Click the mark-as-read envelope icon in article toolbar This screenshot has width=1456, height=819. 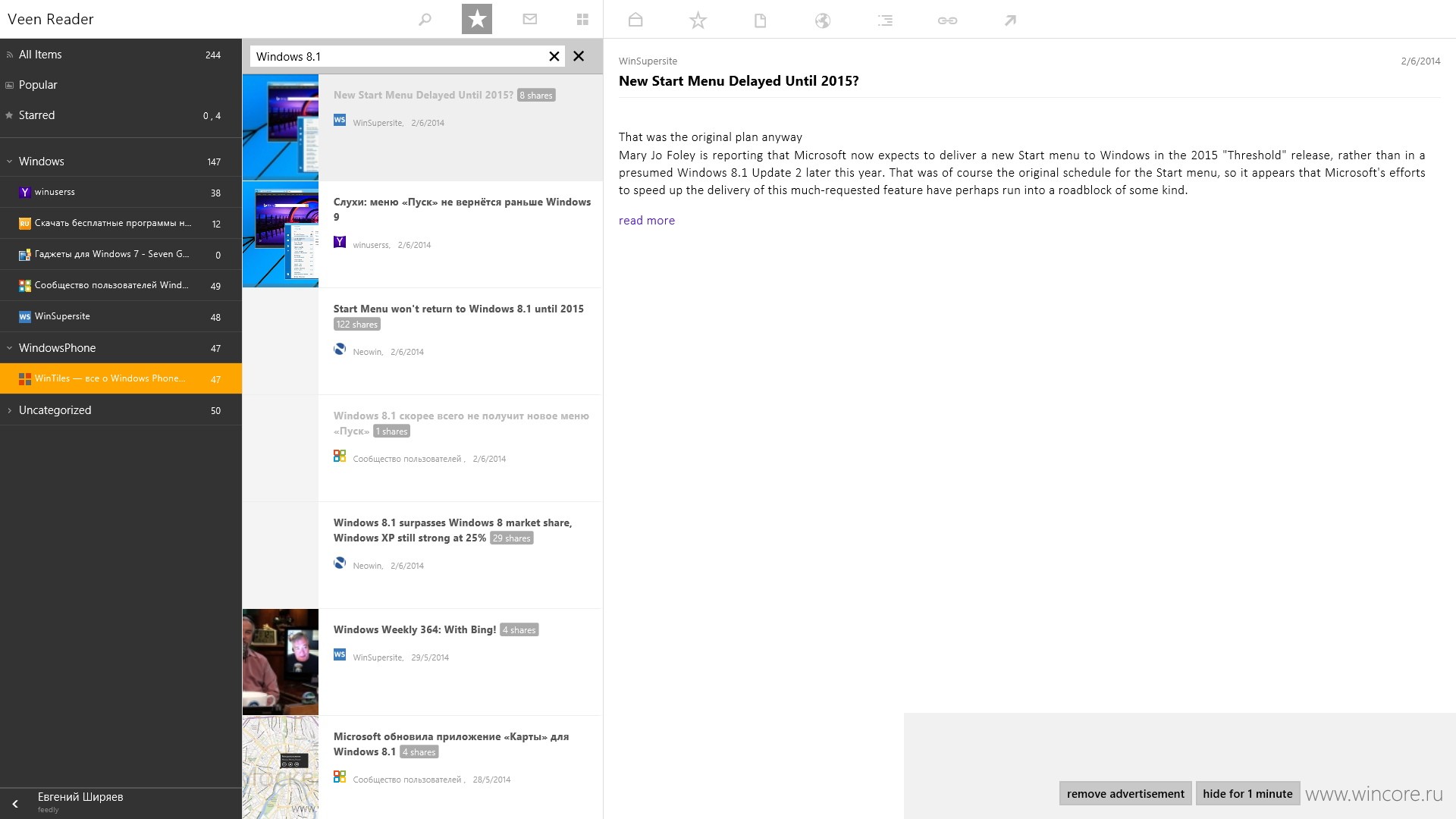(635, 20)
